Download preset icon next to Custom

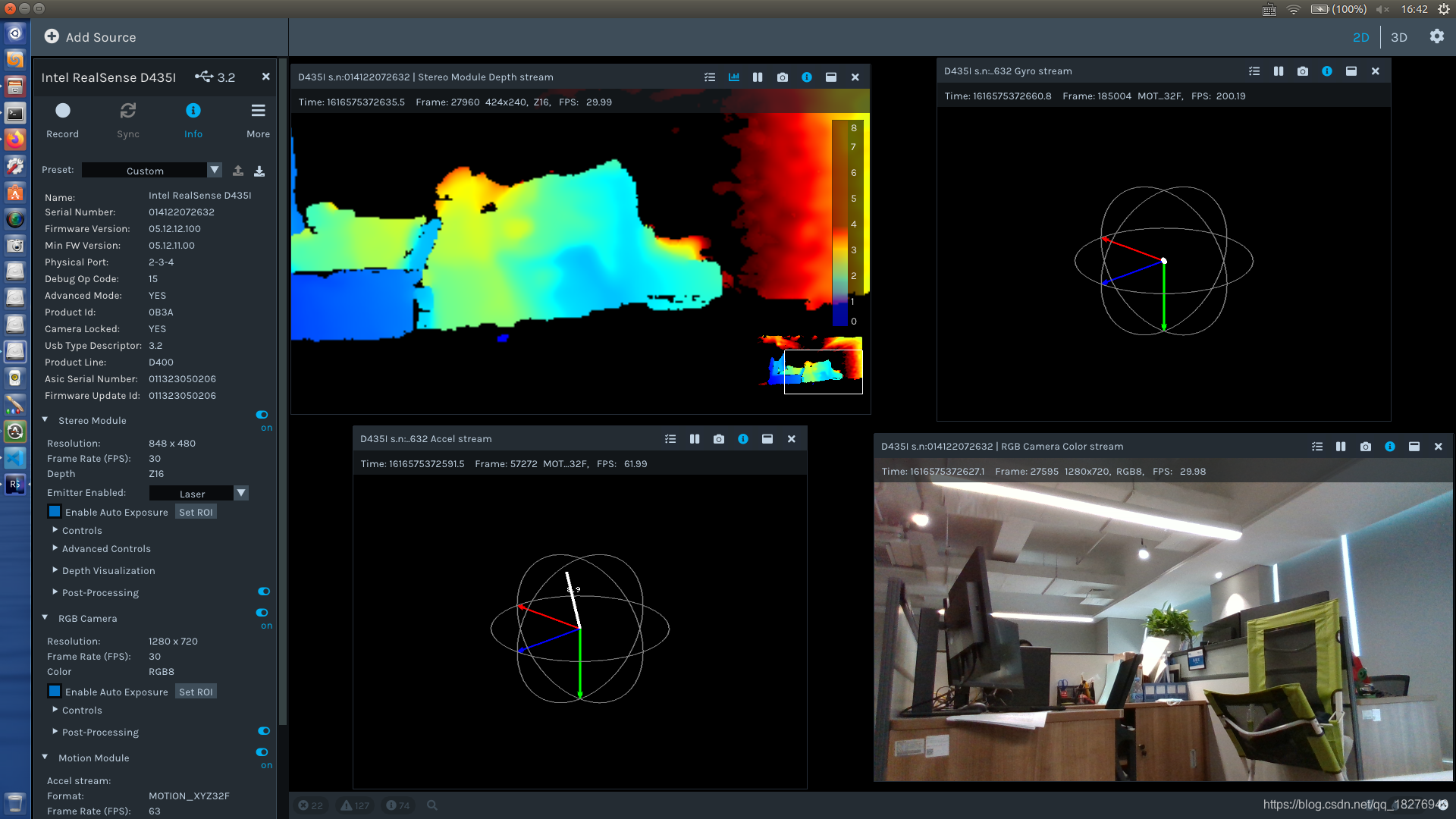click(x=259, y=171)
